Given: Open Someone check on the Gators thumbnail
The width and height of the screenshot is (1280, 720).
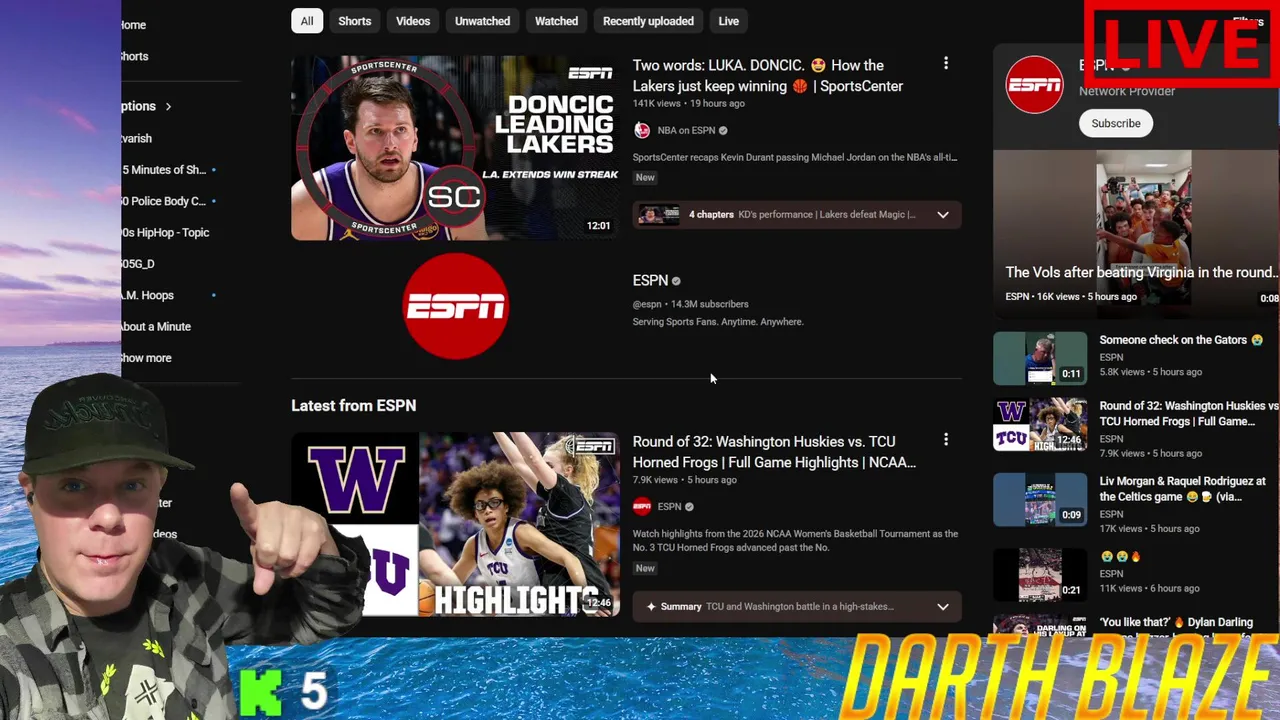Looking at the screenshot, I should pyautogui.click(x=1040, y=358).
